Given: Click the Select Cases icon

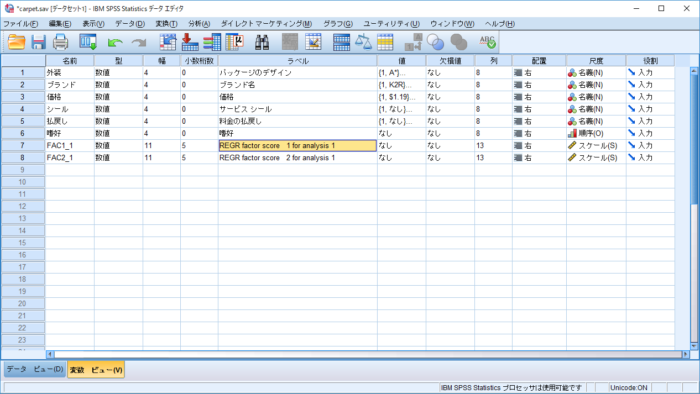Looking at the screenshot, I should (x=385, y=42).
